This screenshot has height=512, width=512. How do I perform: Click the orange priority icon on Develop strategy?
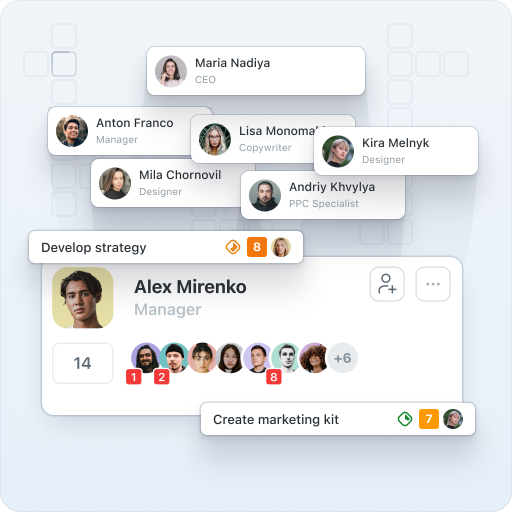233,247
